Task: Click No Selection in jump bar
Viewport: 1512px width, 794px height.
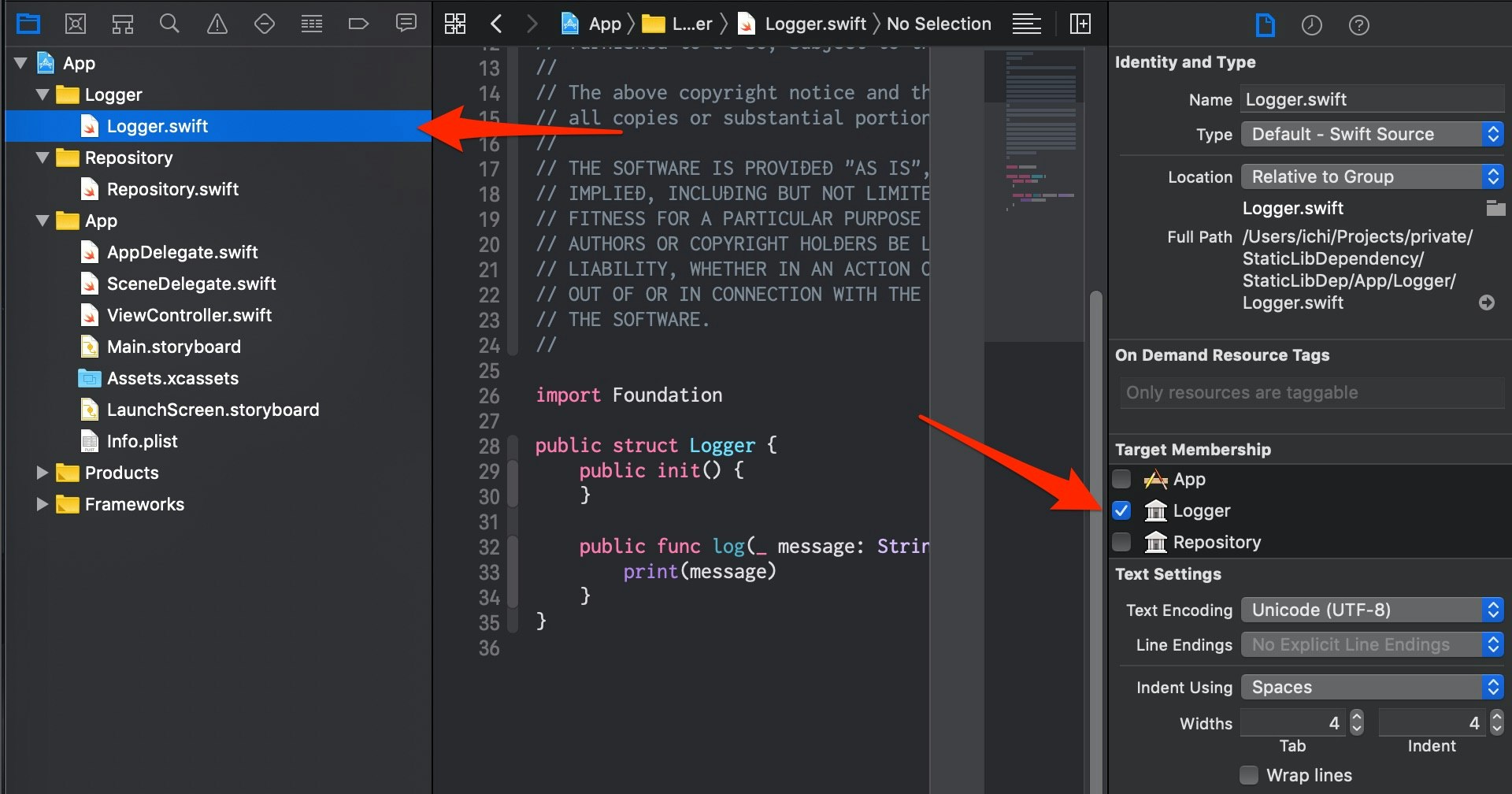Action: tap(939, 24)
